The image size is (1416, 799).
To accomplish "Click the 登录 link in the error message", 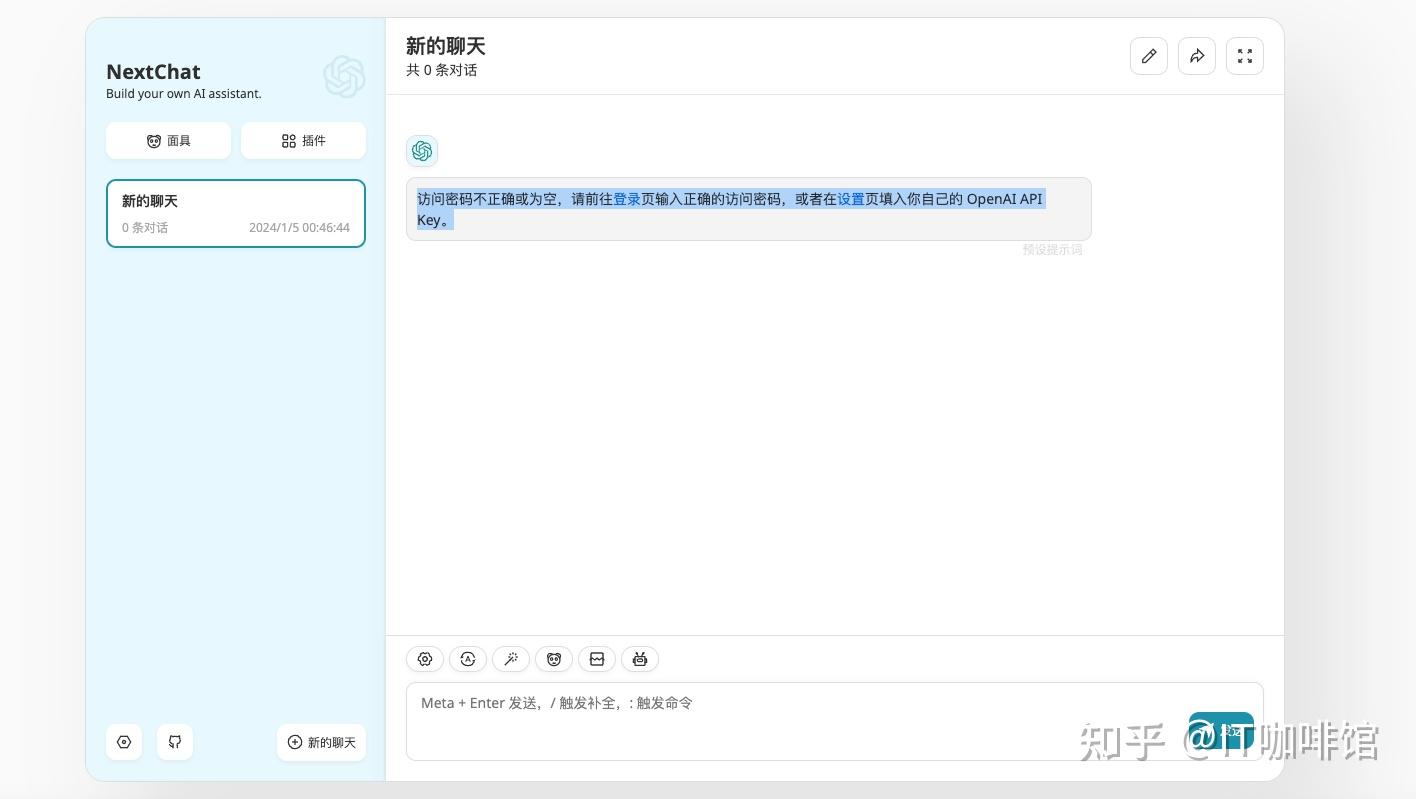I will (x=627, y=199).
